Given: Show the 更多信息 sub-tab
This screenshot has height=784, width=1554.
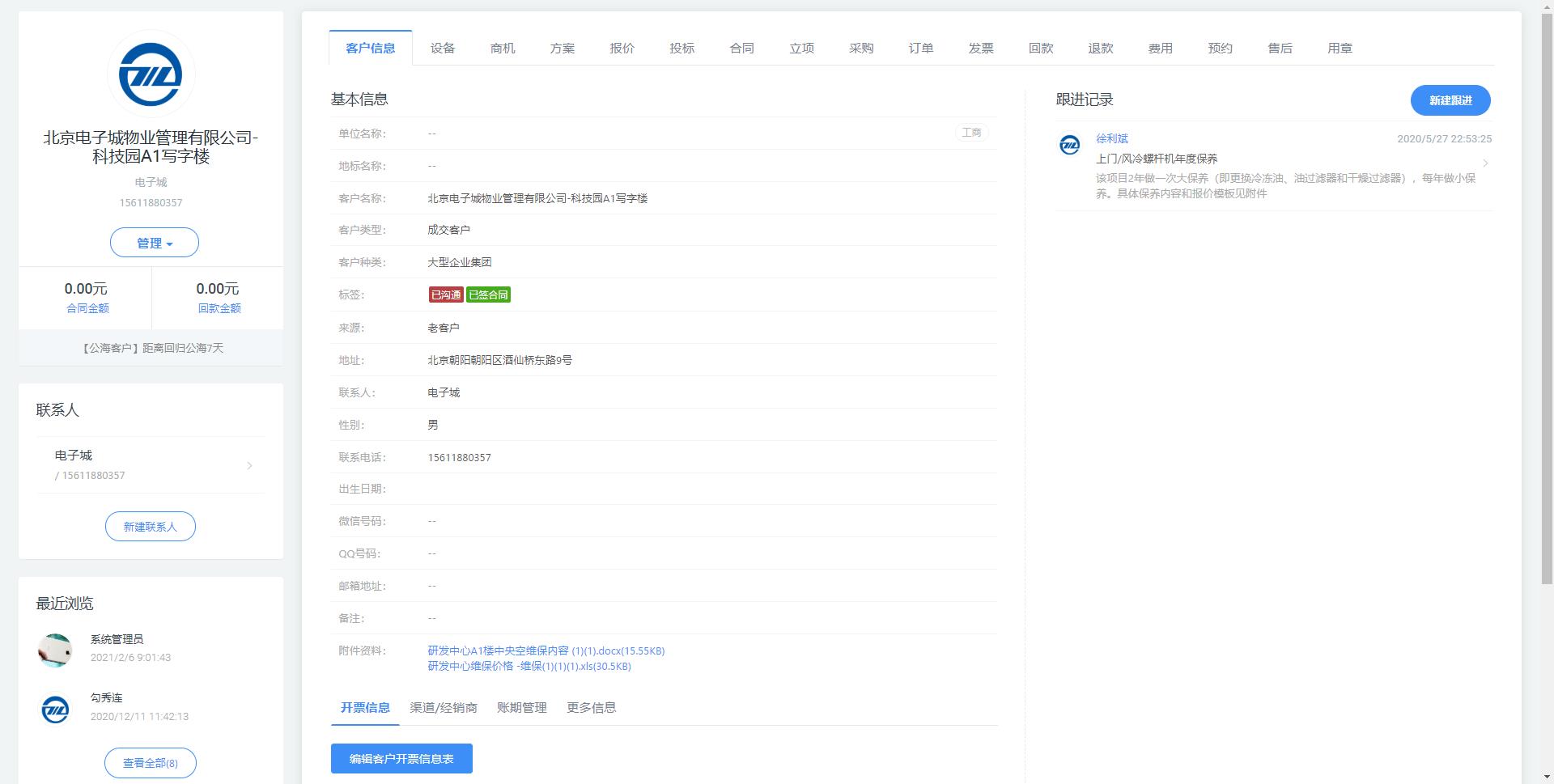Looking at the screenshot, I should [591, 708].
